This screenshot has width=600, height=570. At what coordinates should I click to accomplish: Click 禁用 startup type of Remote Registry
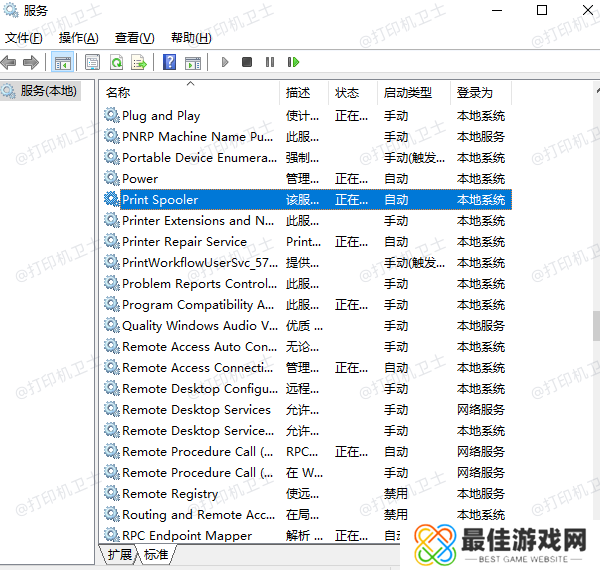click(x=396, y=494)
